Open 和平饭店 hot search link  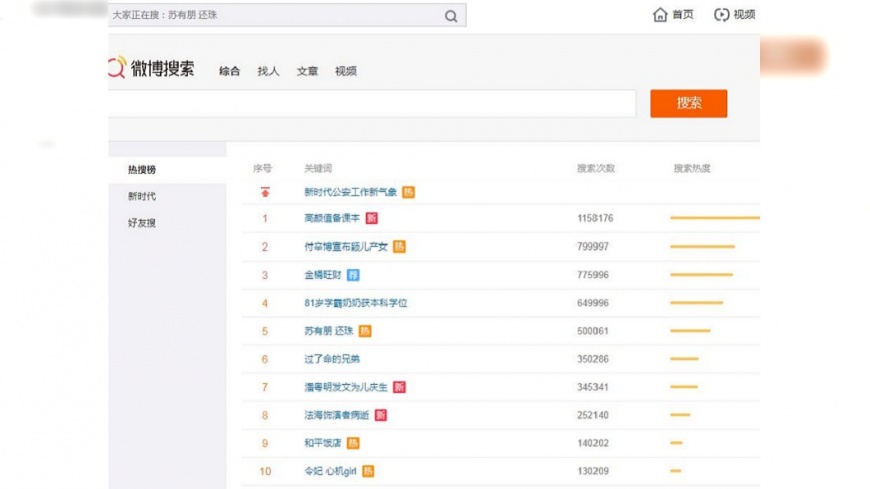pyautogui.click(x=323, y=443)
